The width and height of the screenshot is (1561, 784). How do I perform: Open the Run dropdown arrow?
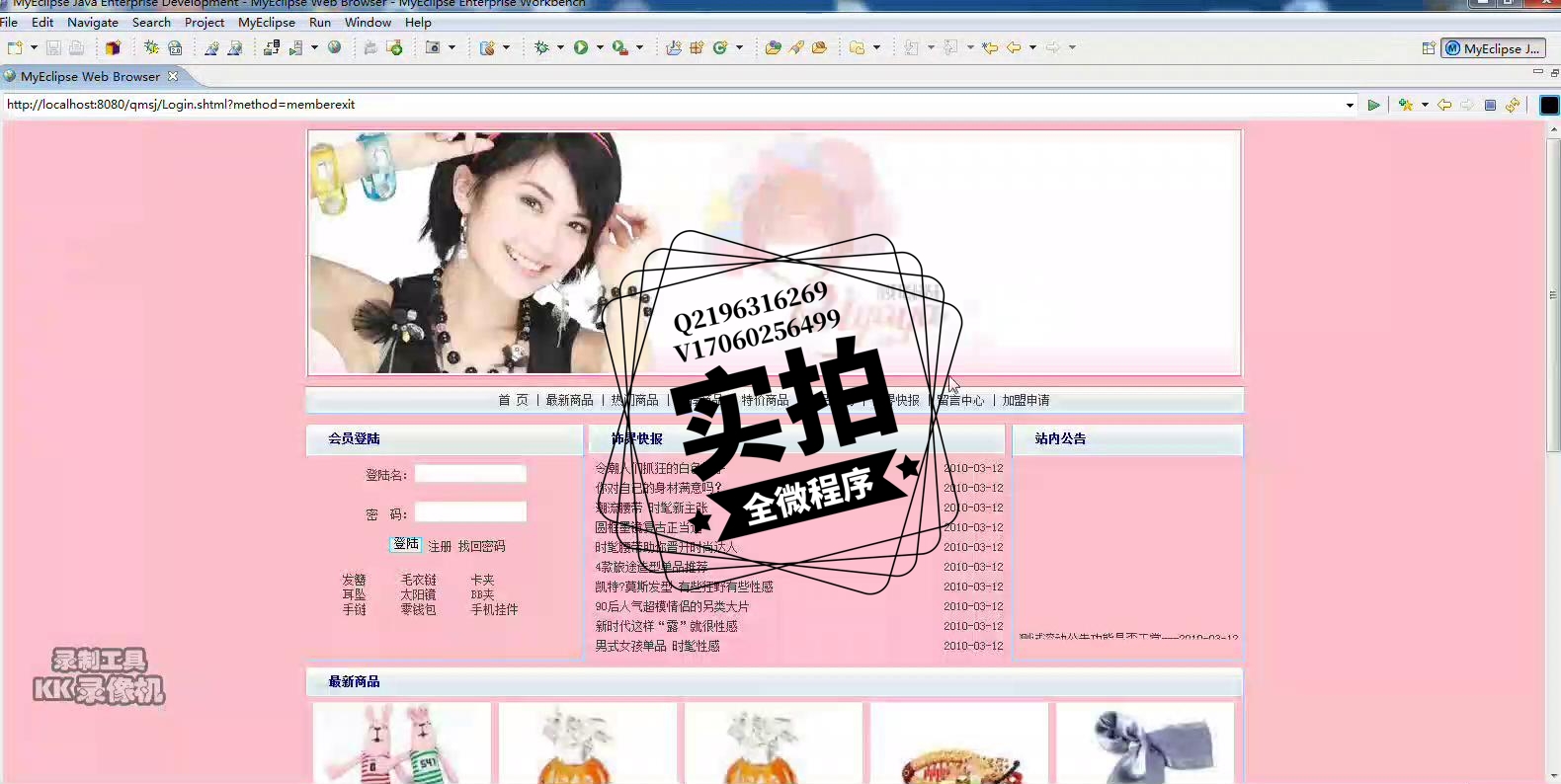coord(600,47)
